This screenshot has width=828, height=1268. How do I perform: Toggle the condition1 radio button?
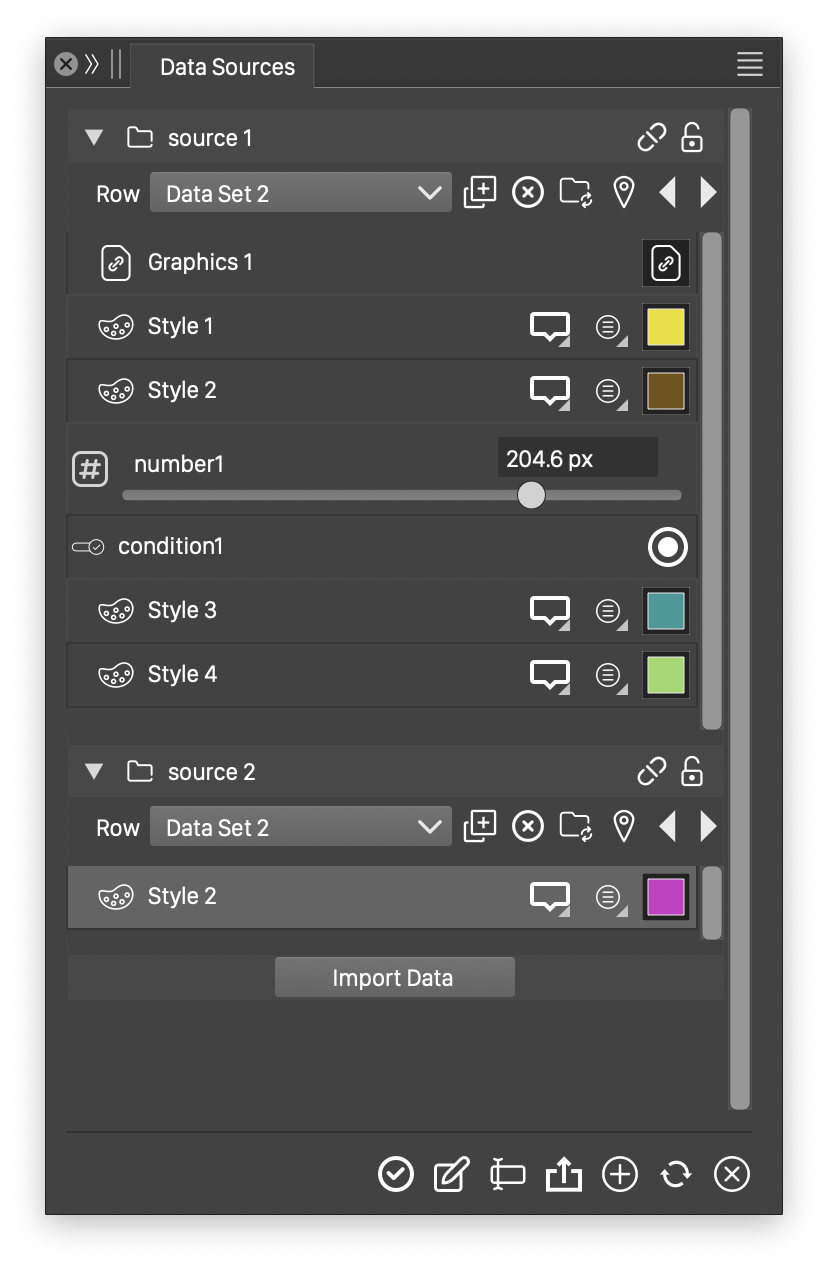(x=667, y=547)
